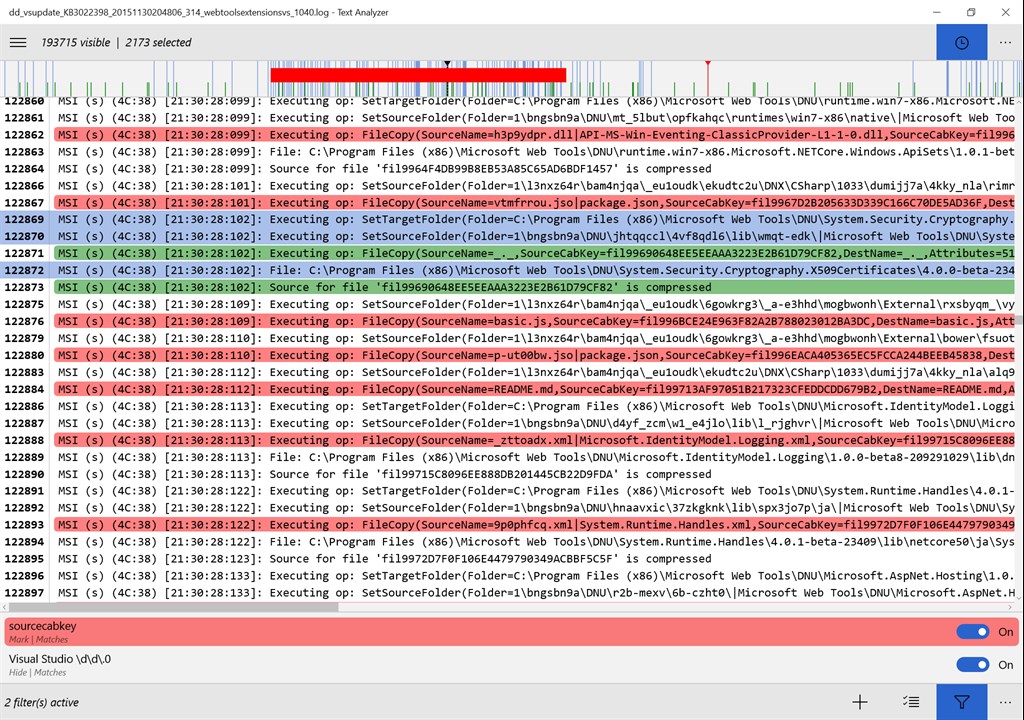The height and width of the screenshot is (720, 1024).
Task: Select line 122888 FileCopy _zttoadx.xml
Action: click(509, 440)
